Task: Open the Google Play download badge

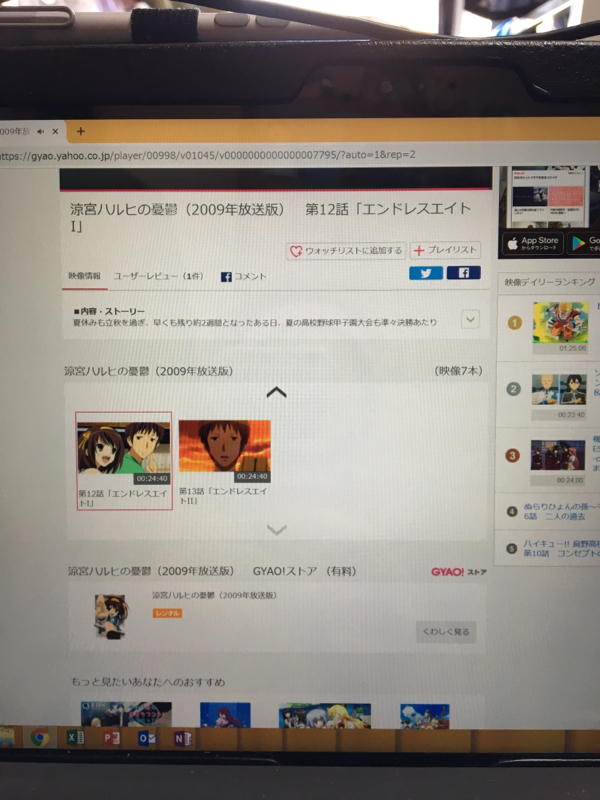Action: [x=585, y=243]
